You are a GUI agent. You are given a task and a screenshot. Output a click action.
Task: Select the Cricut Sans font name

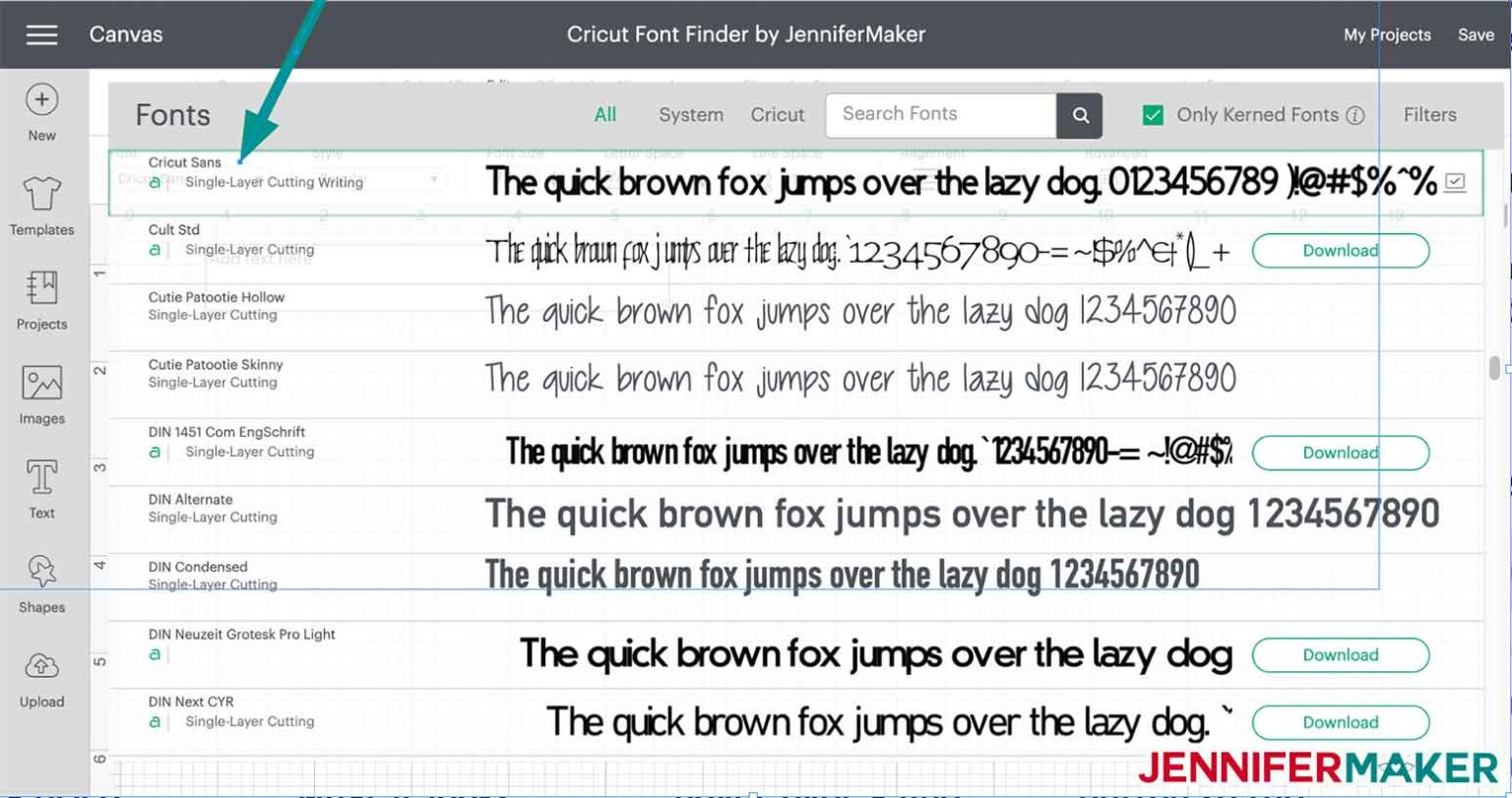pyautogui.click(x=185, y=162)
